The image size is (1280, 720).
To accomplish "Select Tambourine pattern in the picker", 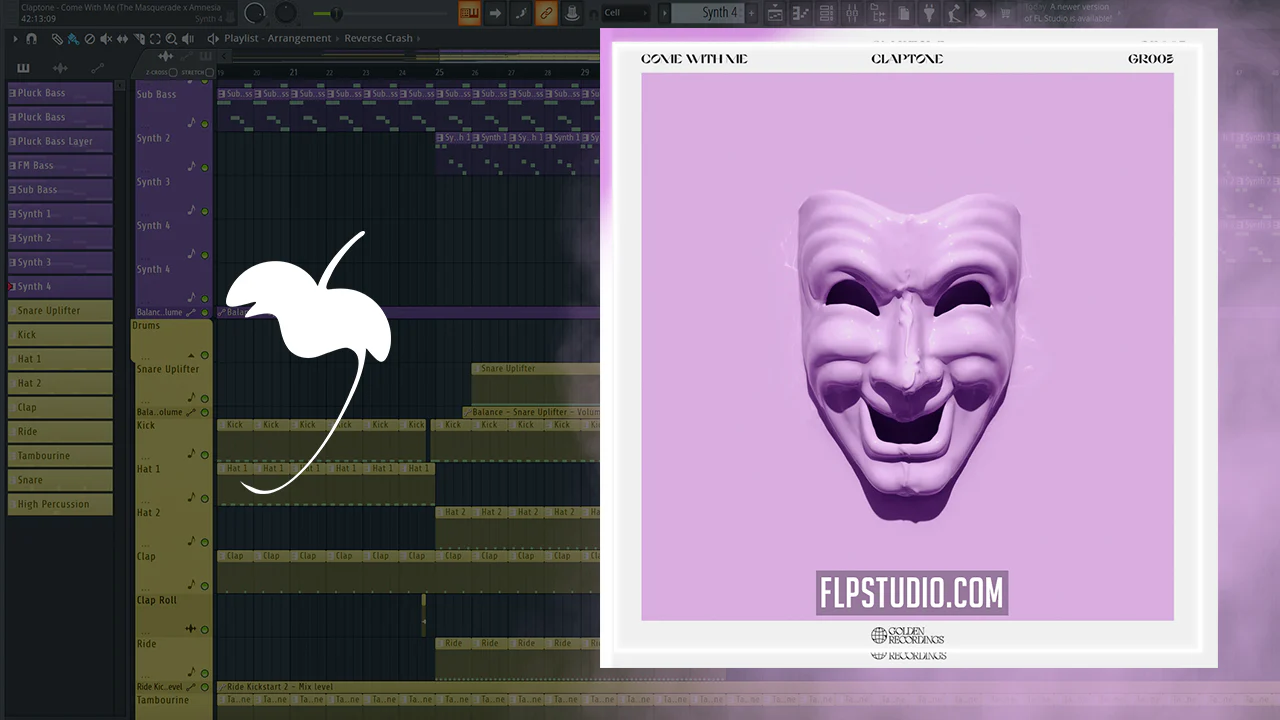I will [x=60, y=456].
